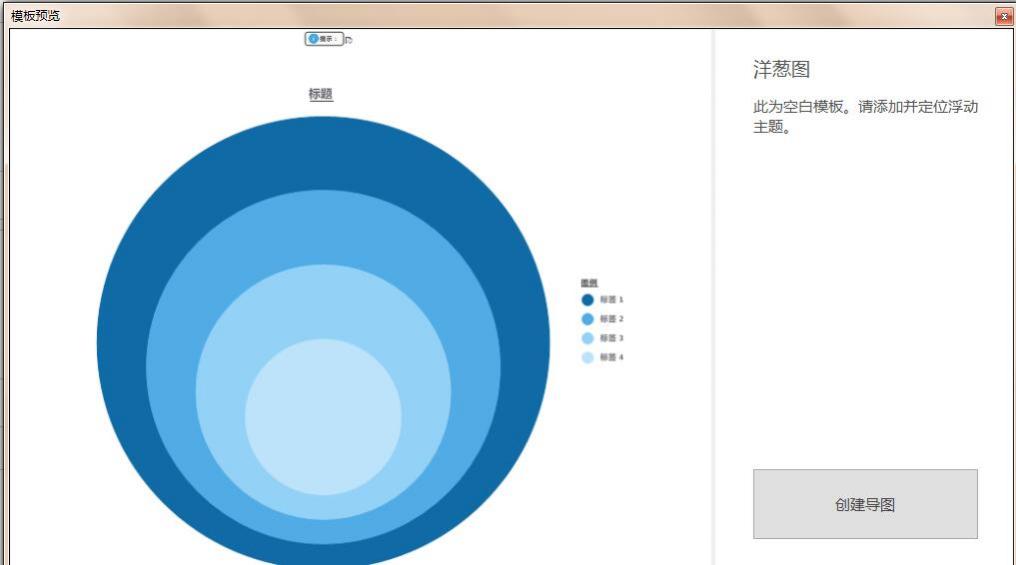The width and height of the screenshot is (1016, 565).
Task: Click the 洋葱图 template name heading
Action: point(781,69)
